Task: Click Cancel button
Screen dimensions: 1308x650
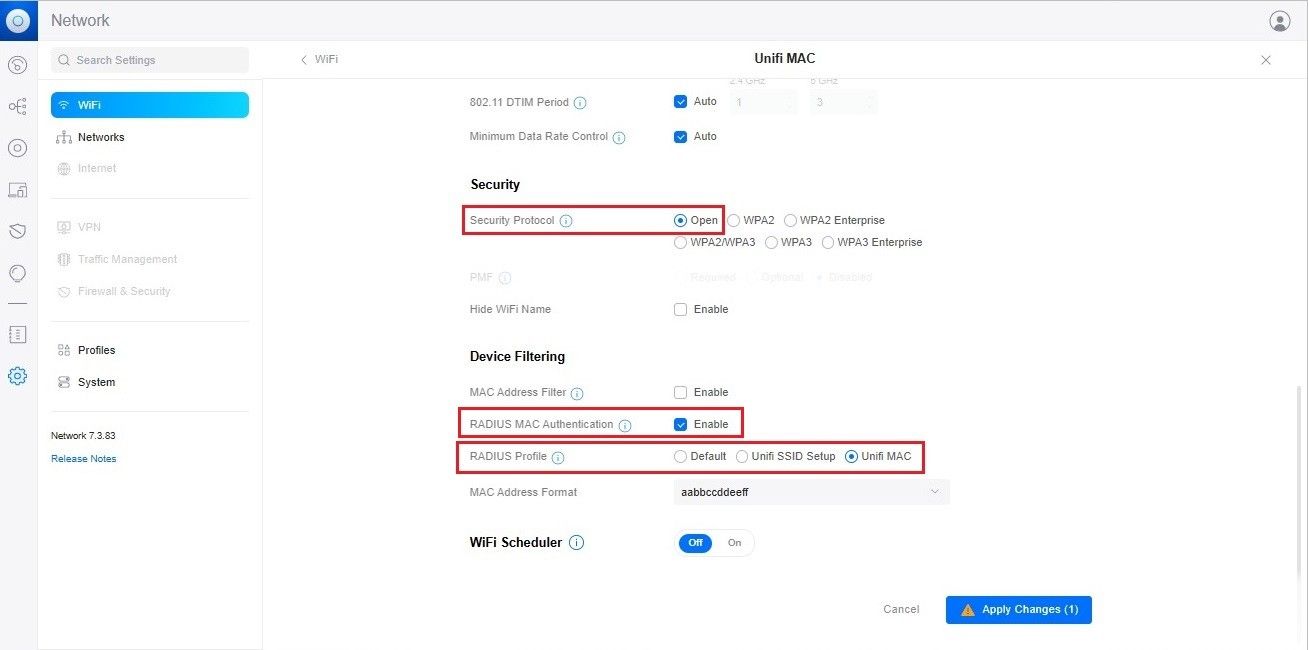Action: coord(901,609)
